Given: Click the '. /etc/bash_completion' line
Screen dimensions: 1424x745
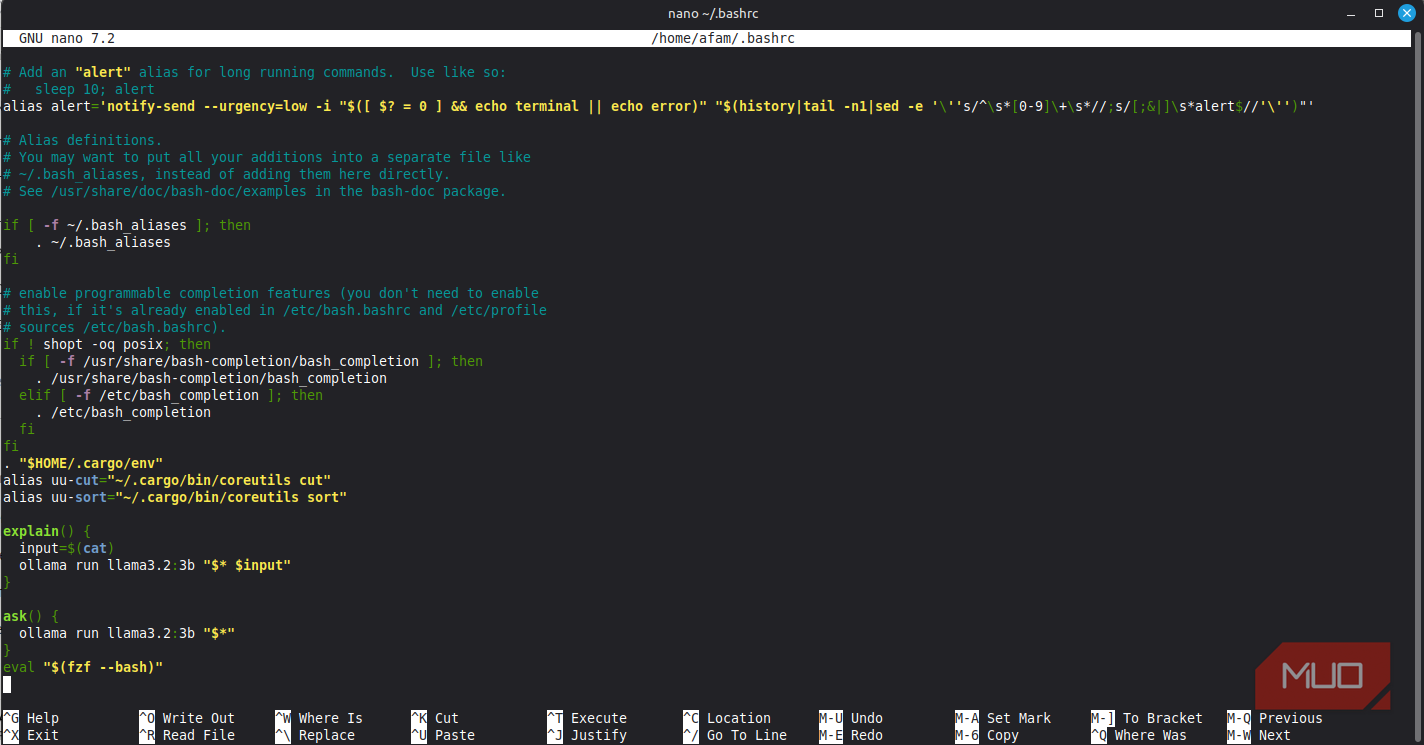Looking at the screenshot, I should pyautogui.click(x=123, y=412).
